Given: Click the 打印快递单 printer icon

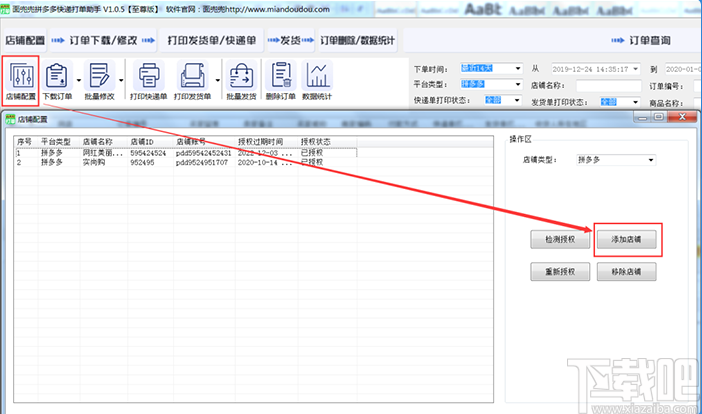Looking at the screenshot, I should pos(148,75).
